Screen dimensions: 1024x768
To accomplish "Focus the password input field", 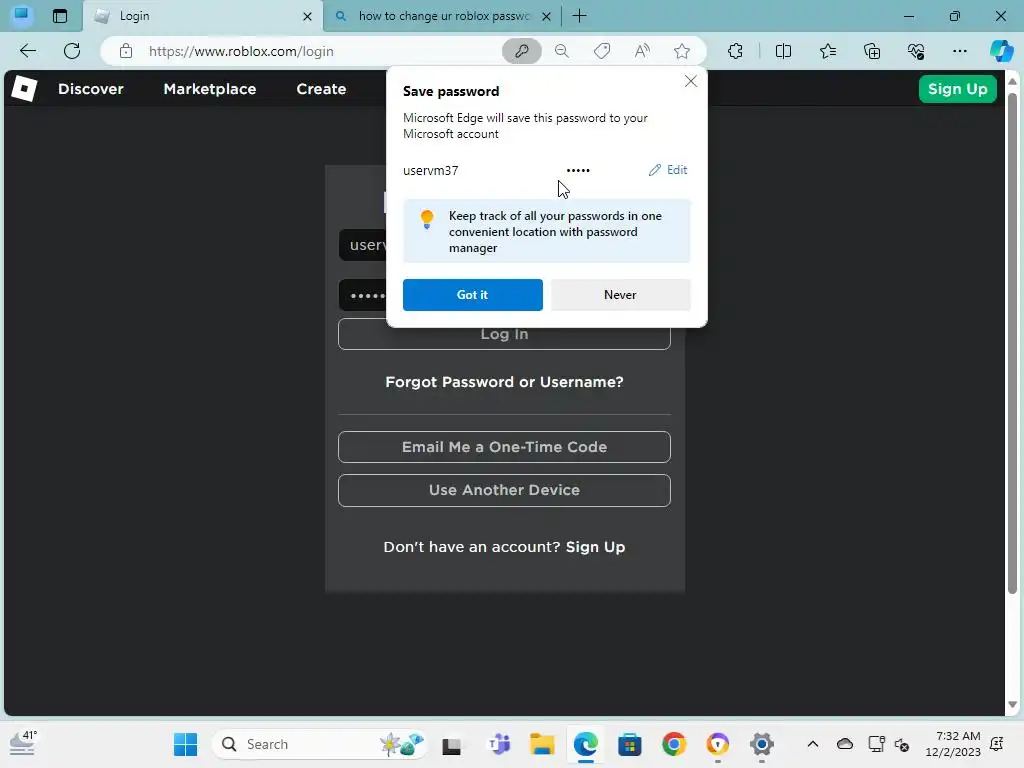I will click(362, 295).
